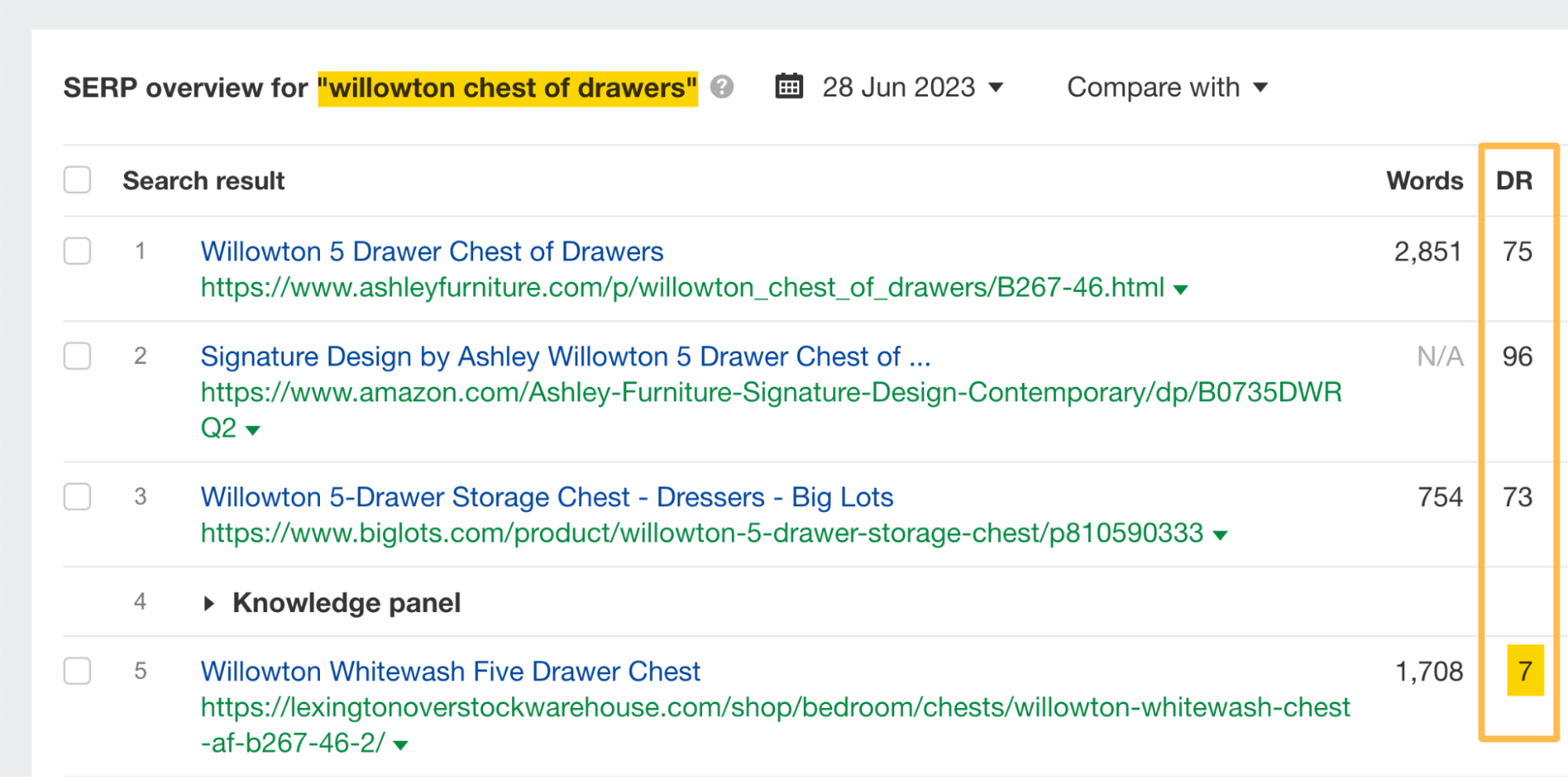1568x777 pixels.
Task: Click the highlighted keyword willowton chest of drawers
Action: point(507,87)
